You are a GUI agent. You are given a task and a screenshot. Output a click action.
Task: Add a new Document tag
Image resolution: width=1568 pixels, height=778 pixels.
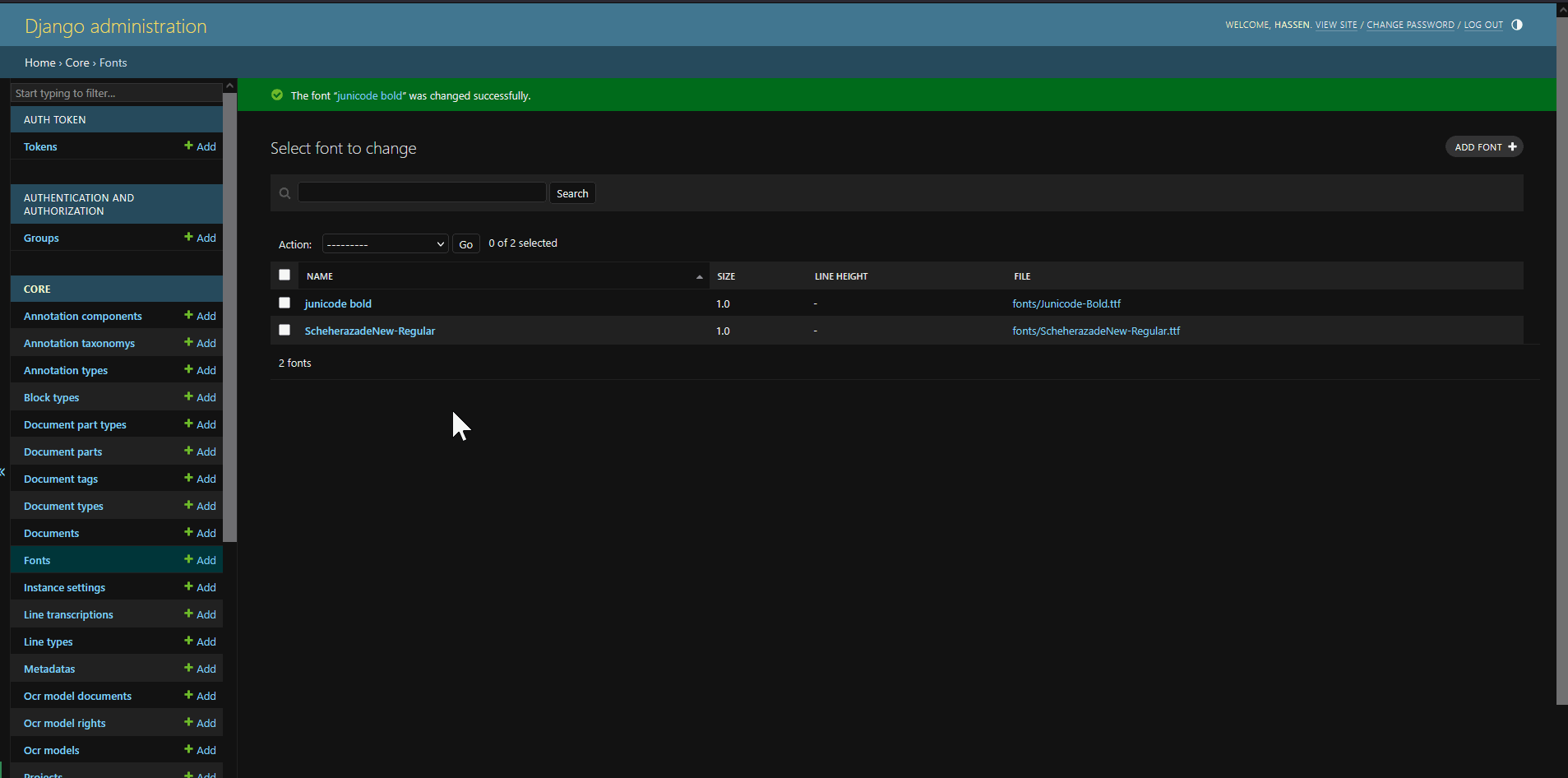pos(200,479)
